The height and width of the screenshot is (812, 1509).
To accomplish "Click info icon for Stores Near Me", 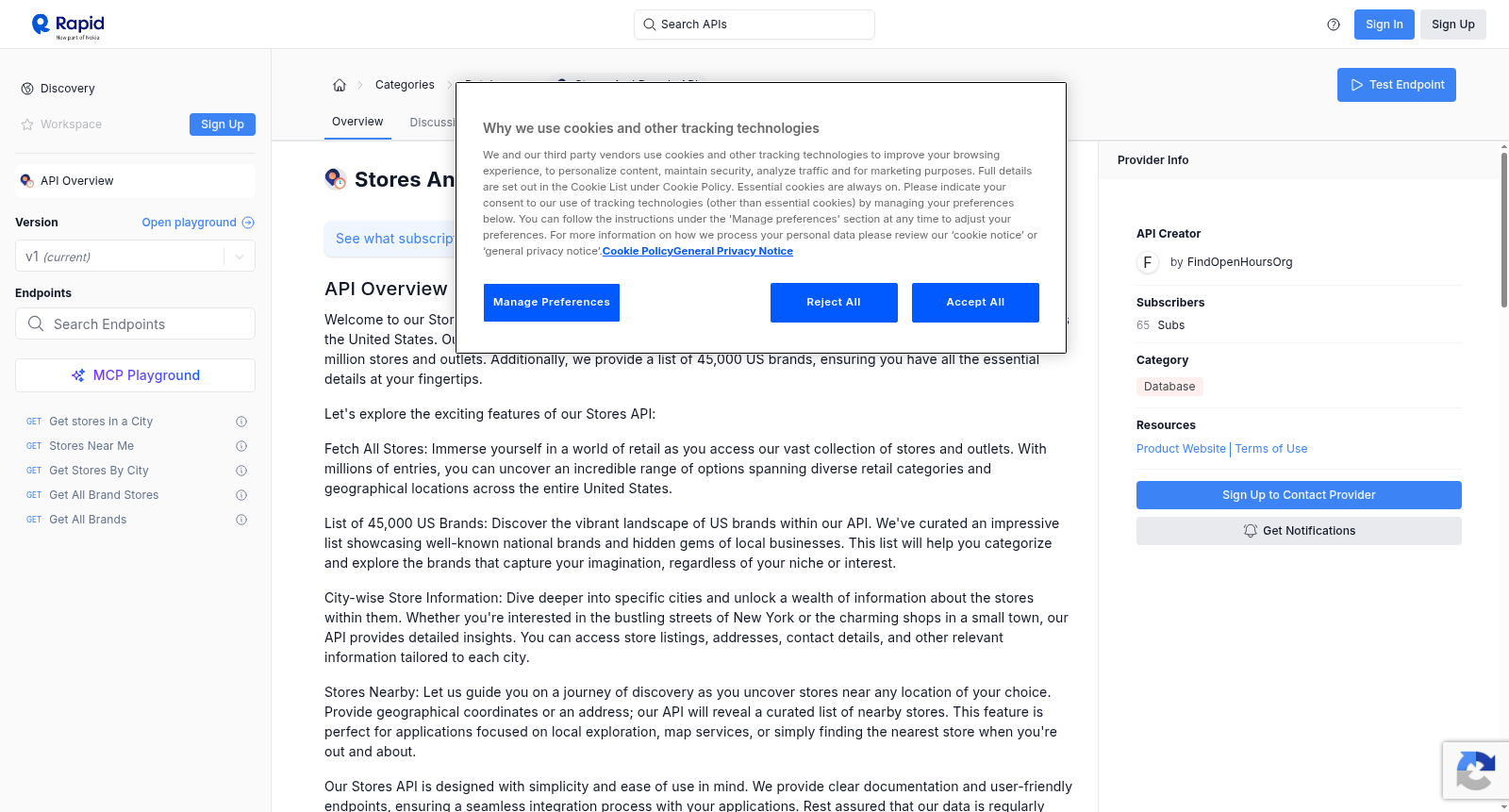I will coord(241,446).
